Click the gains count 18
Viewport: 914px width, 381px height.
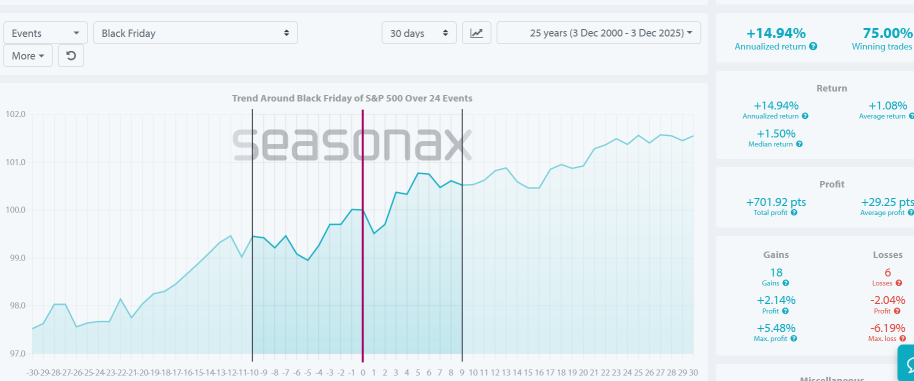776,272
